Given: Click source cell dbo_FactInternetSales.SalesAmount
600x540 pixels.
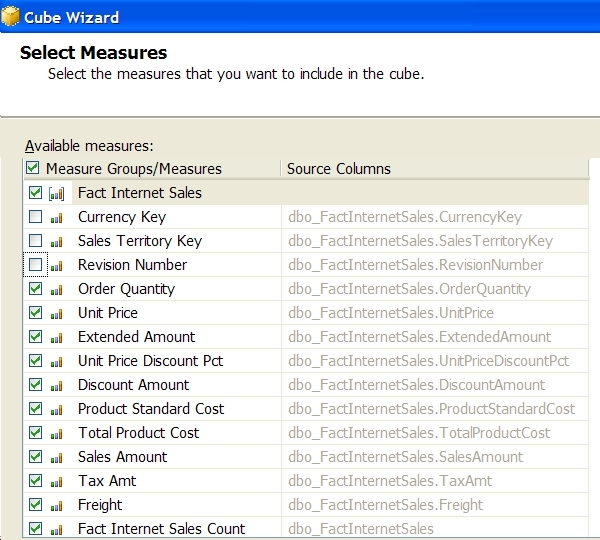Looking at the screenshot, I should tap(435, 457).
